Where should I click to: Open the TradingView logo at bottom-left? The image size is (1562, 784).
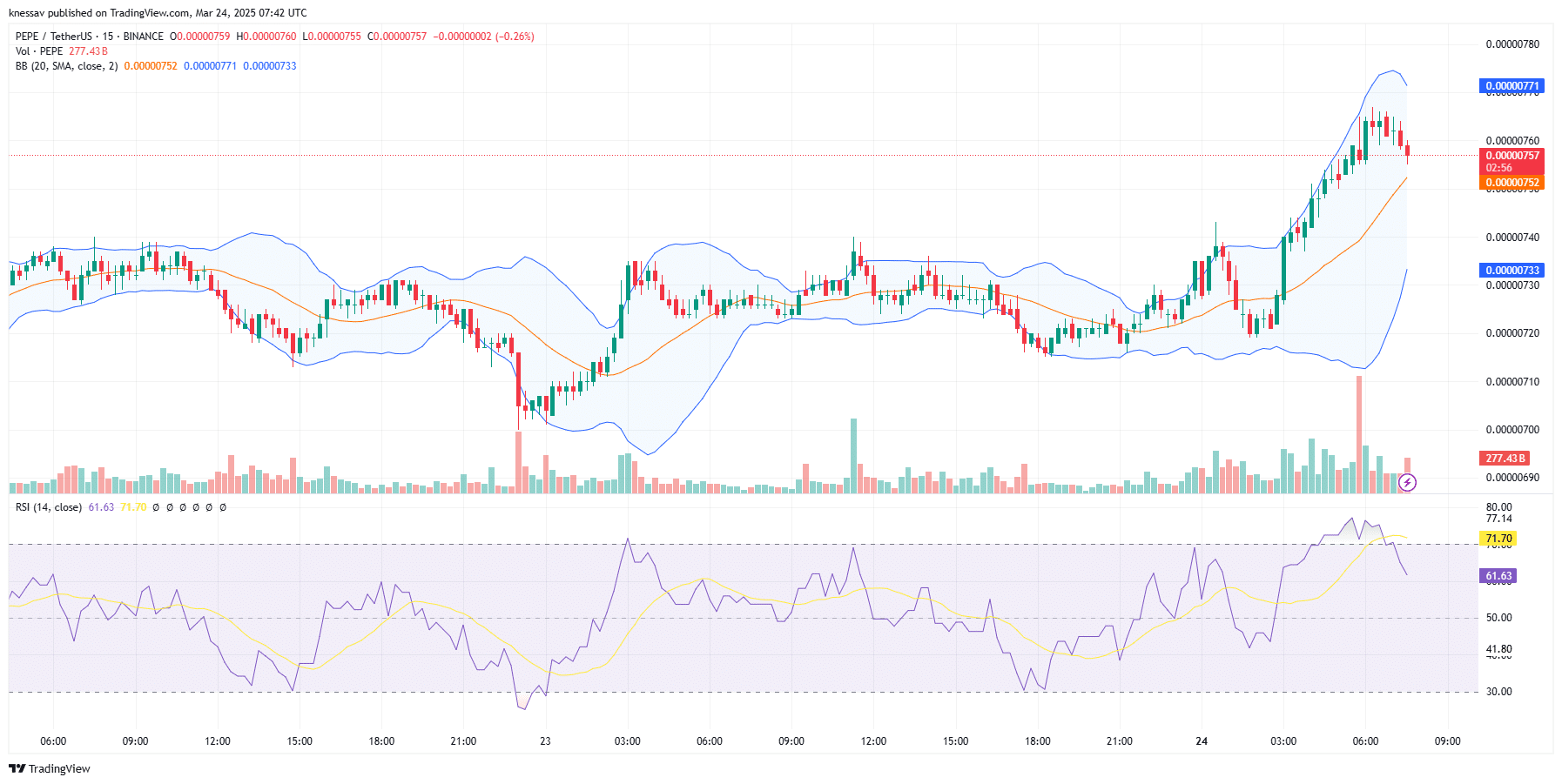click(50, 768)
